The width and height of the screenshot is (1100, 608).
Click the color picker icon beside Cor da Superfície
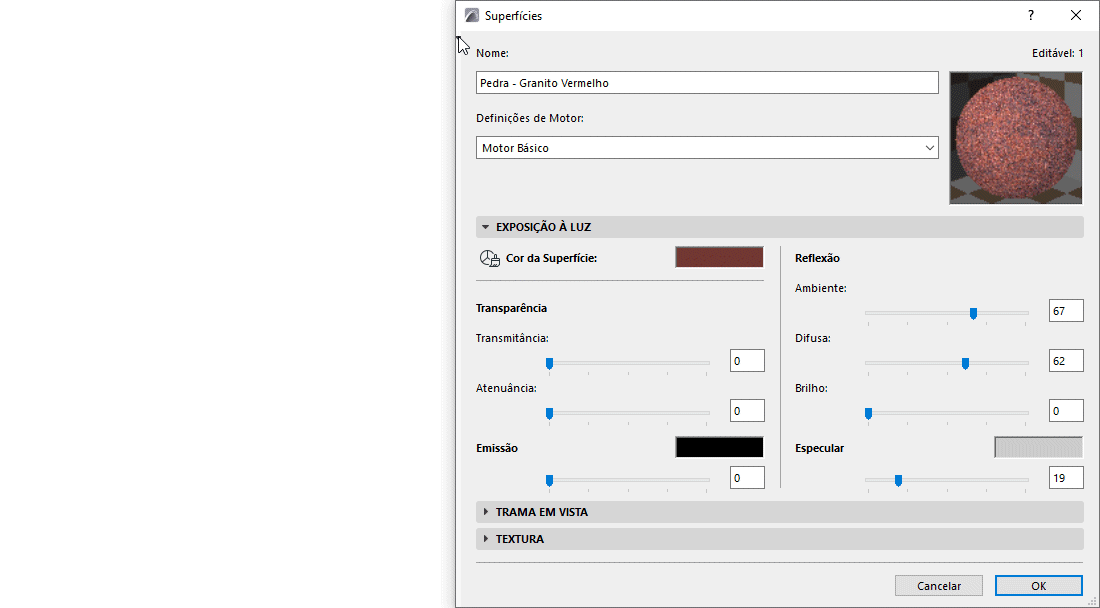click(489, 257)
